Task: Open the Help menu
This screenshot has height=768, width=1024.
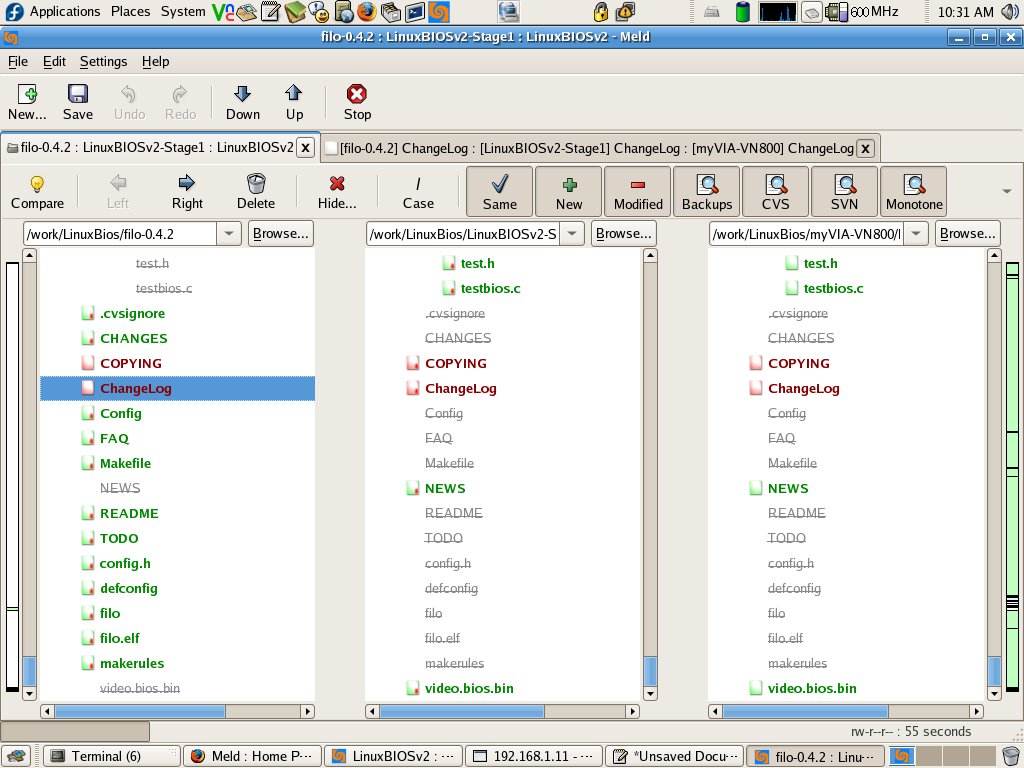Action: pos(155,61)
